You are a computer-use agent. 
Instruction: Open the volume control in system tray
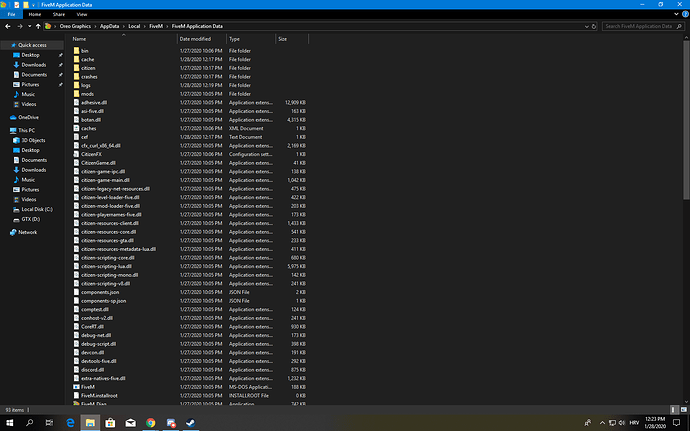(622, 423)
